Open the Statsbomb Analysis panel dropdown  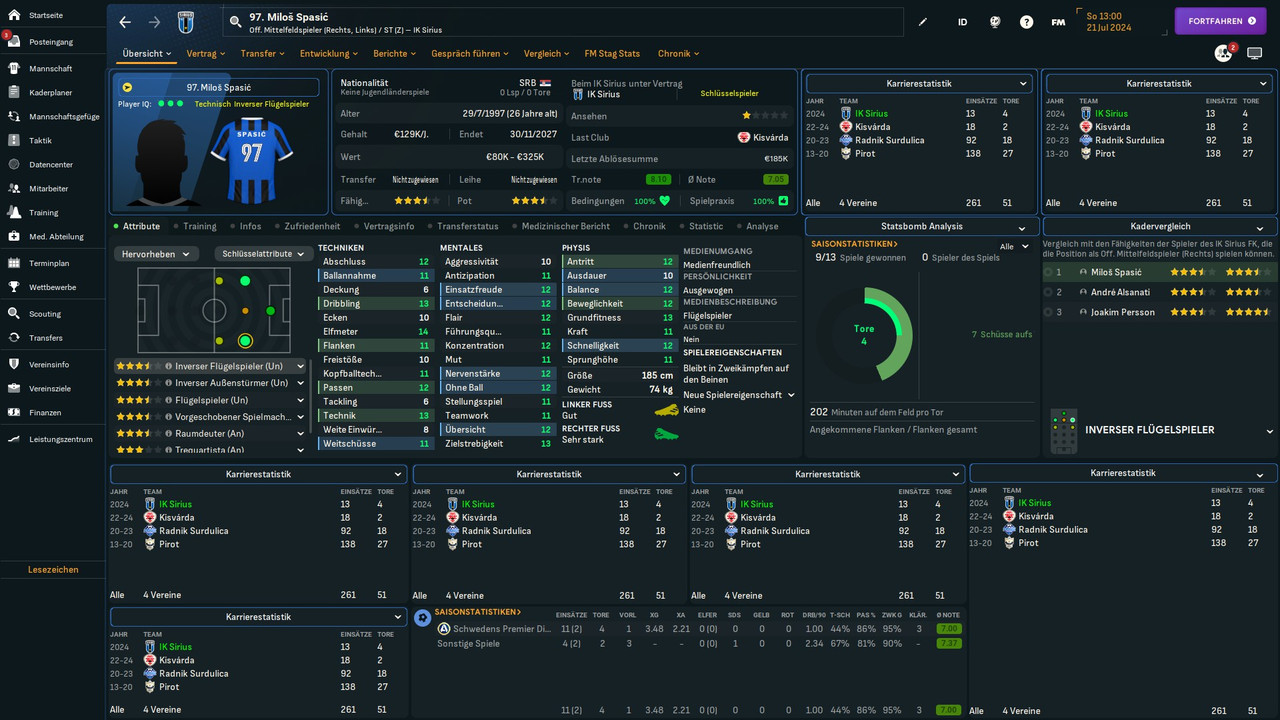pyautogui.click(x=920, y=227)
